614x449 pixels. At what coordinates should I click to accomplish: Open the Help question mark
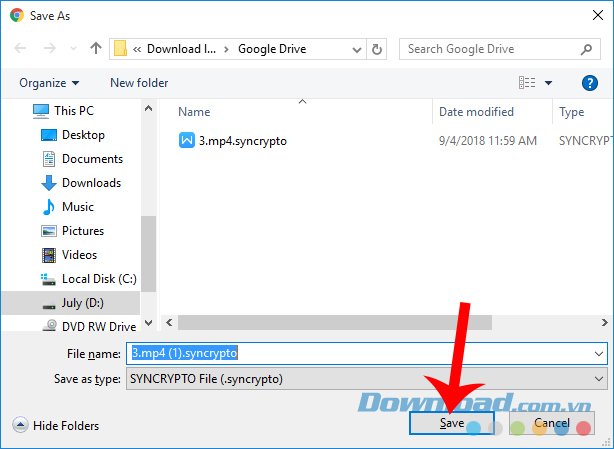point(589,83)
